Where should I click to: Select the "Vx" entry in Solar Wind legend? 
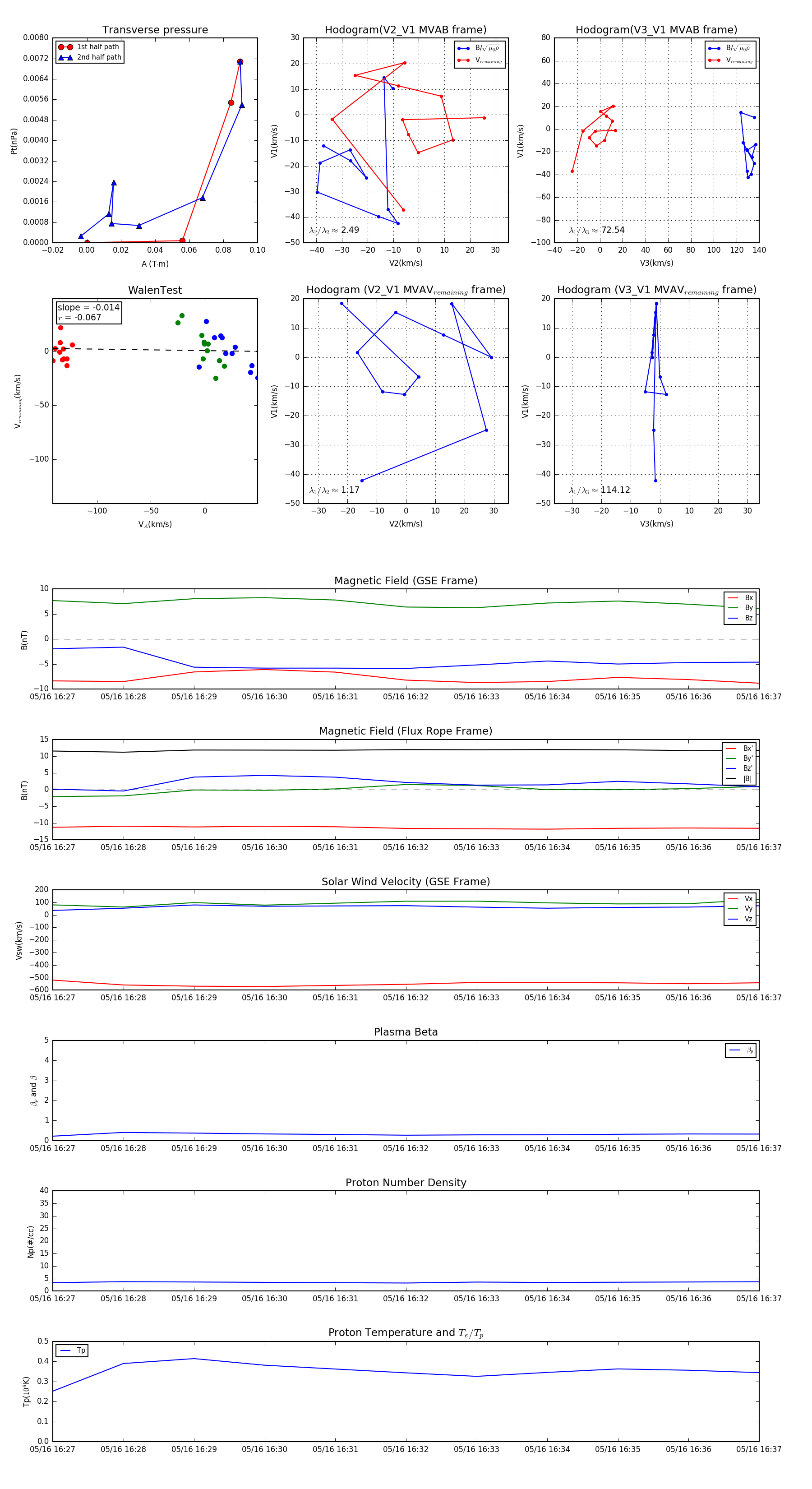pyautogui.click(x=740, y=899)
